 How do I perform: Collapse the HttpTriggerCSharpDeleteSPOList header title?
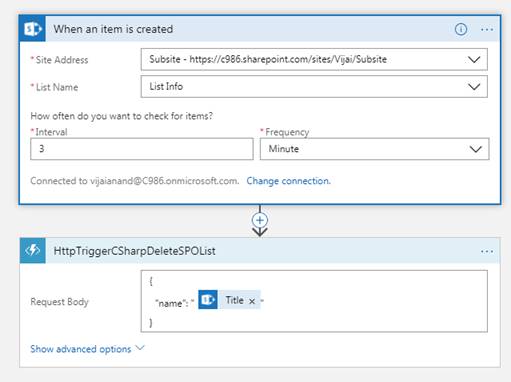(134, 251)
